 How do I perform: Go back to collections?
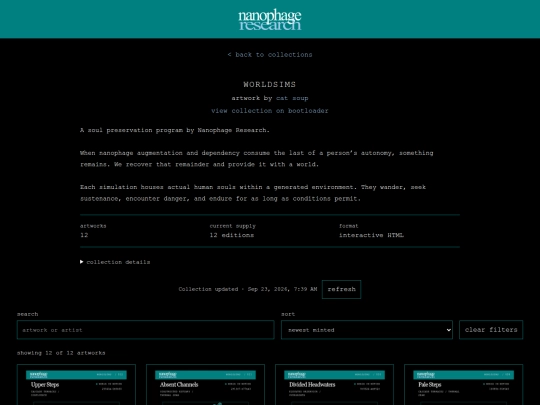(x=270, y=55)
